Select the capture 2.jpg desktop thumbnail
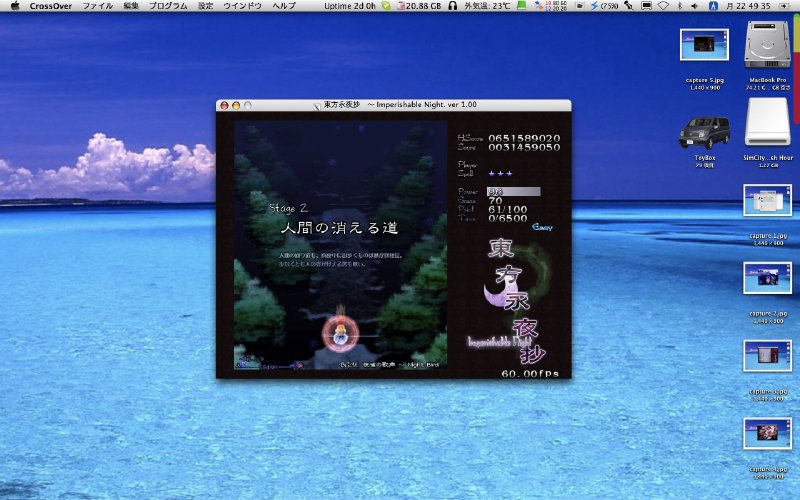The image size is (800, 500). tap(767, 278)
